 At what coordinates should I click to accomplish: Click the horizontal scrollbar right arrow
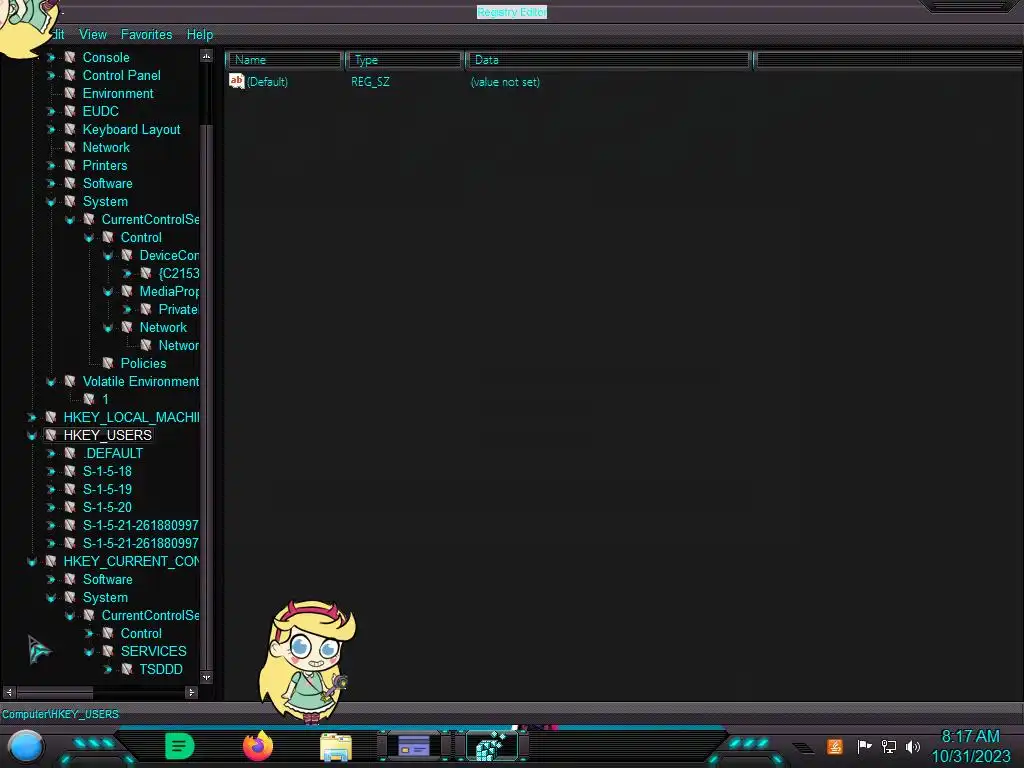pos(191,692)
